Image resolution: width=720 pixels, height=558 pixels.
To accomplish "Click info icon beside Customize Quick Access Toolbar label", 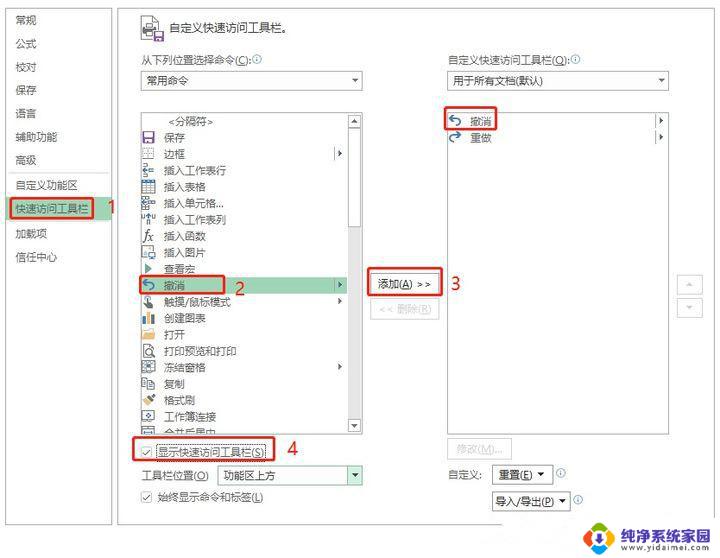I will pos(575,59).
